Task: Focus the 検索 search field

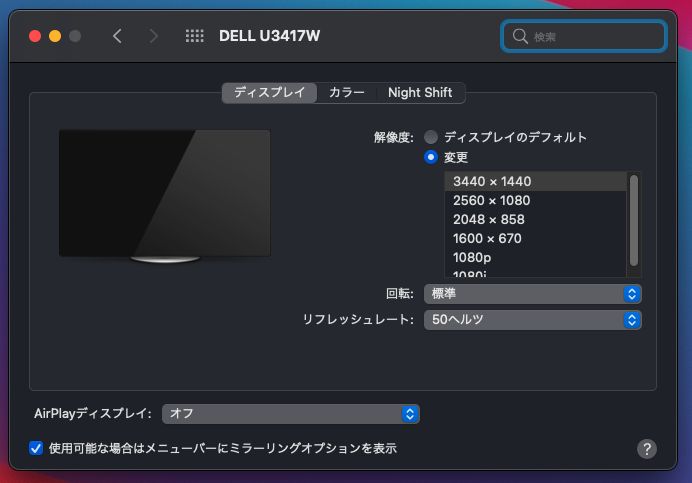Action: point(583,36)
